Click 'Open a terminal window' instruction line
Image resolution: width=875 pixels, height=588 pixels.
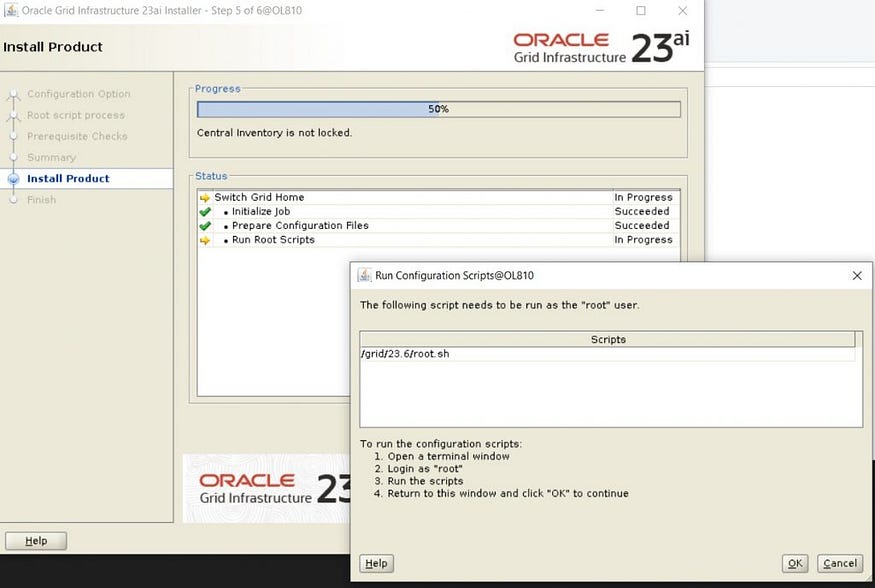[442, 456]
